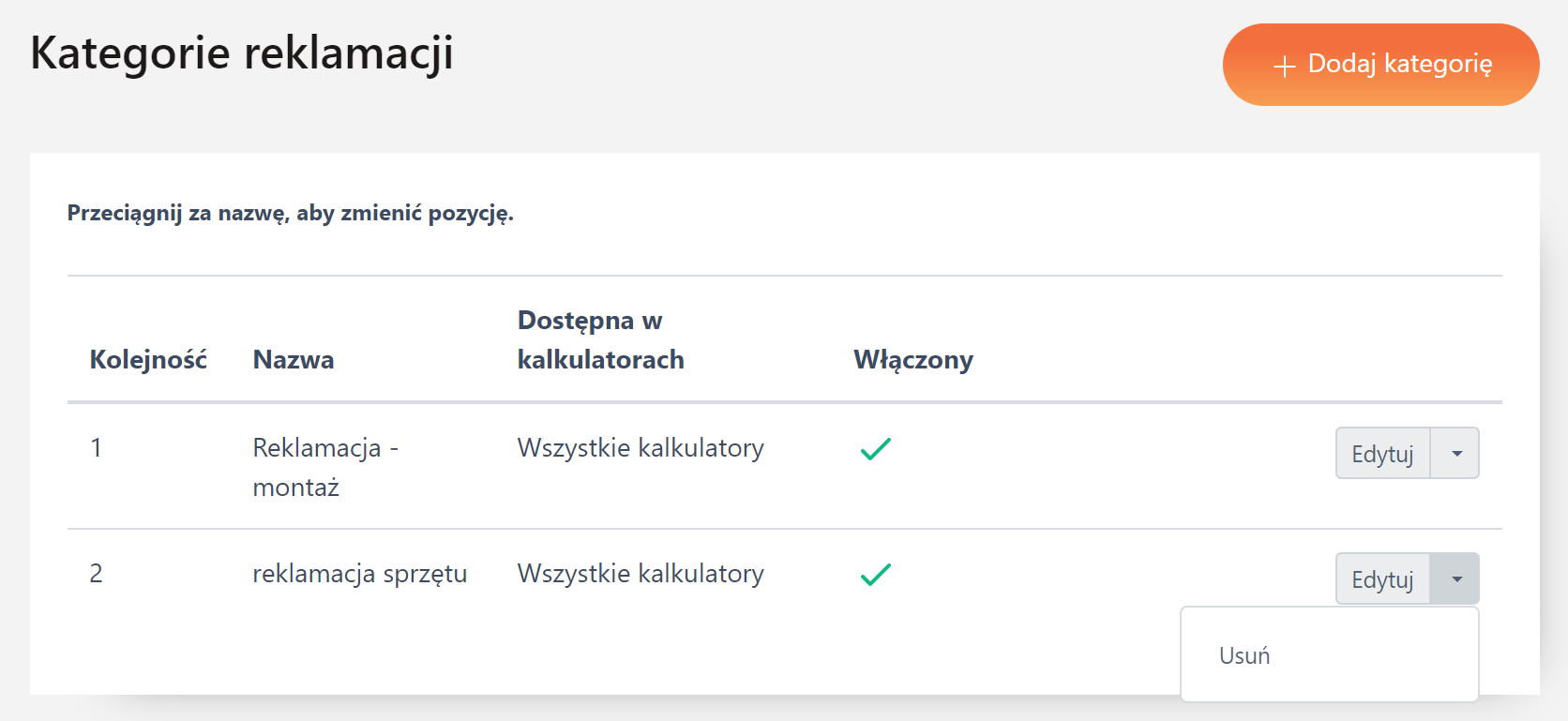The image size is (1568, 721).
Task: Click green checkmark in Reklamacja - montaż row
Action: coord(875,449)
